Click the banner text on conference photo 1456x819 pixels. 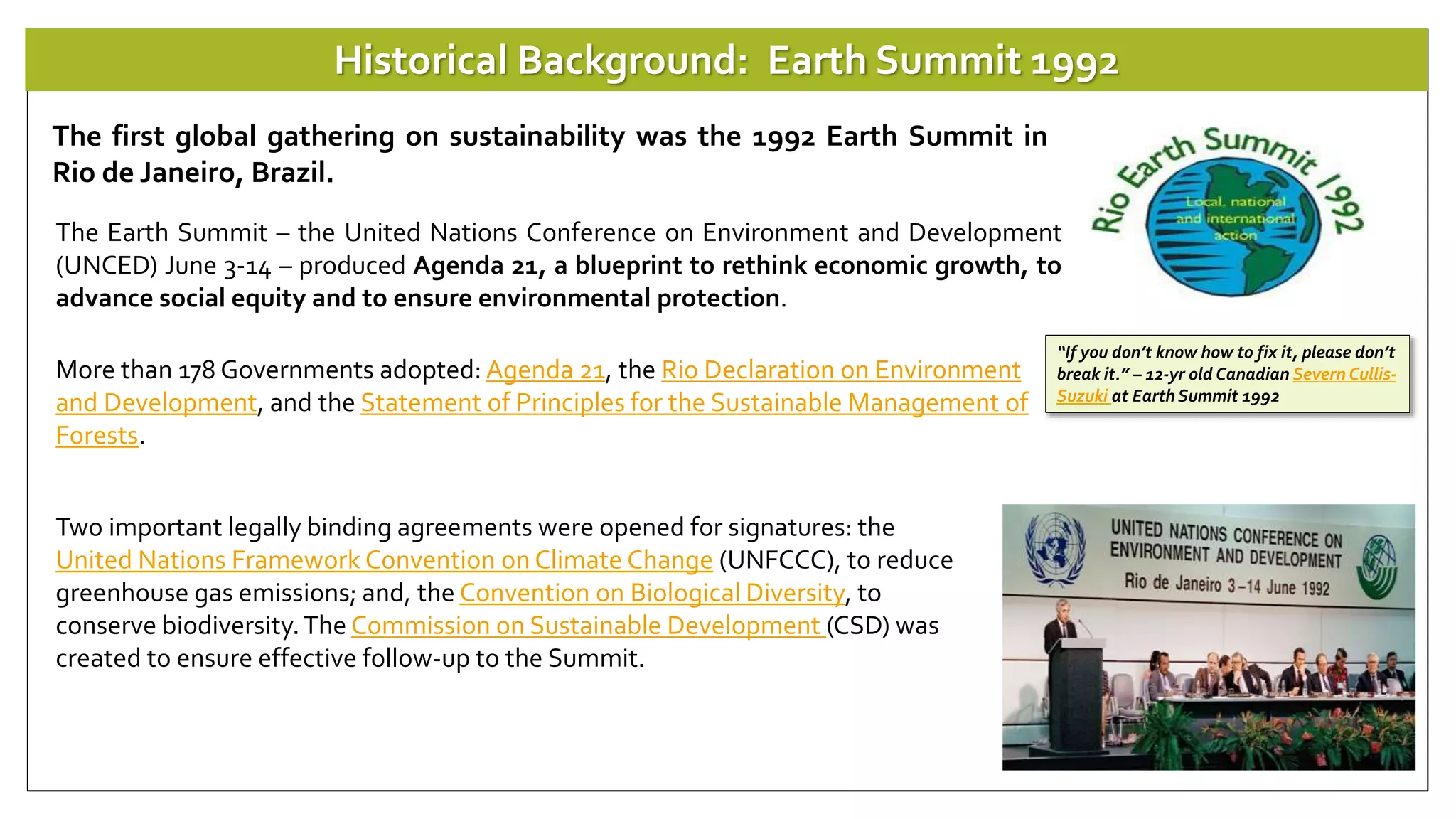coord(1226,557)
